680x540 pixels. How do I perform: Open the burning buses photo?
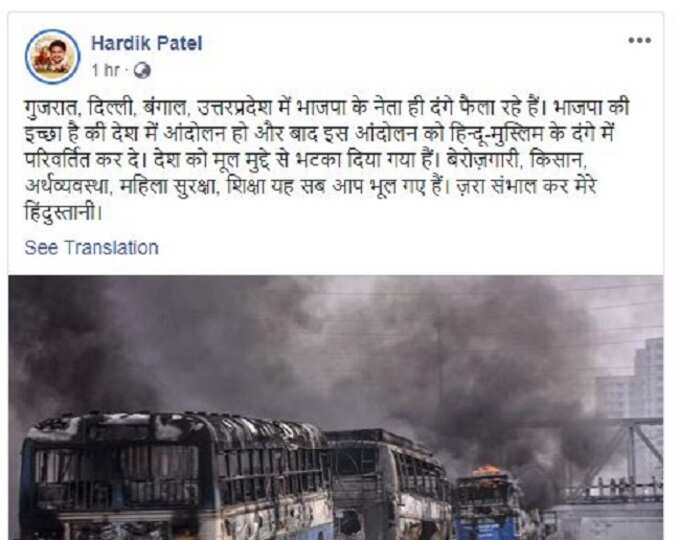point(336,407)
